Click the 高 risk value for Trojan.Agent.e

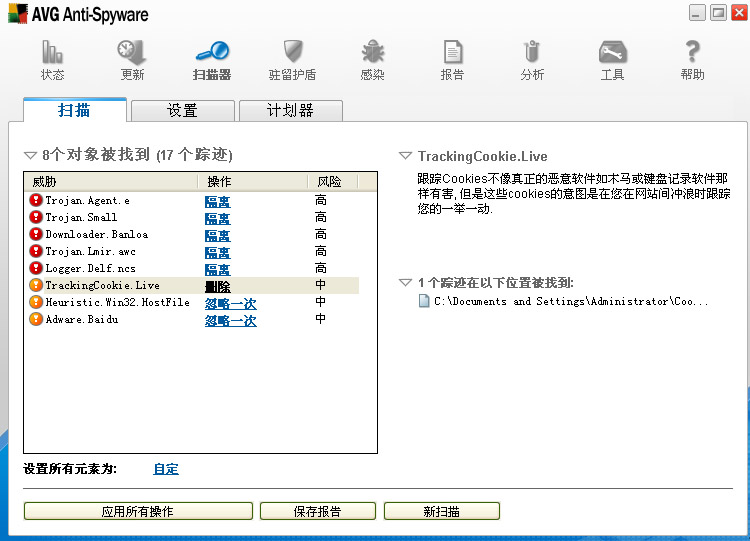[320, 200]
